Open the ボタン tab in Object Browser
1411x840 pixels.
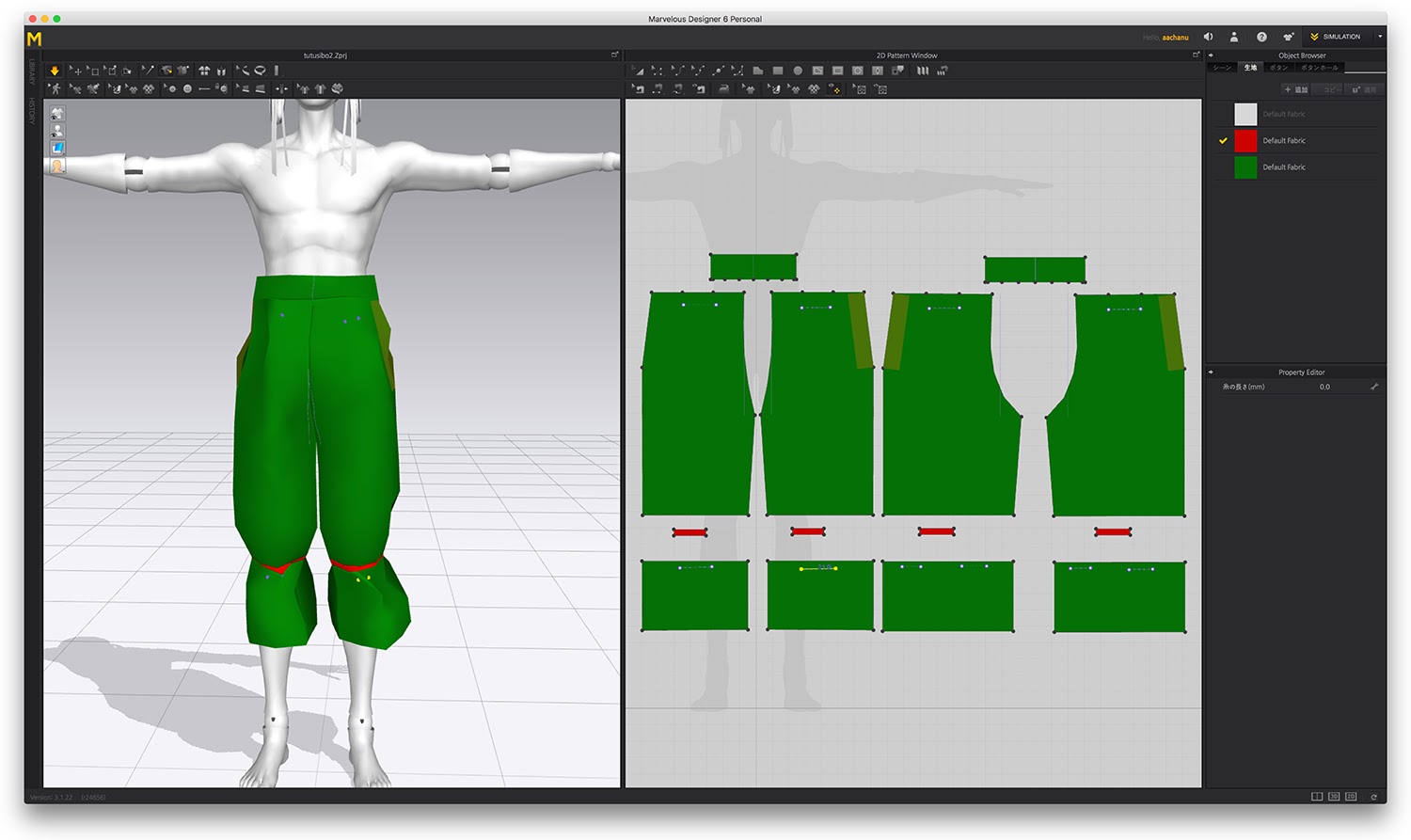1278,68
